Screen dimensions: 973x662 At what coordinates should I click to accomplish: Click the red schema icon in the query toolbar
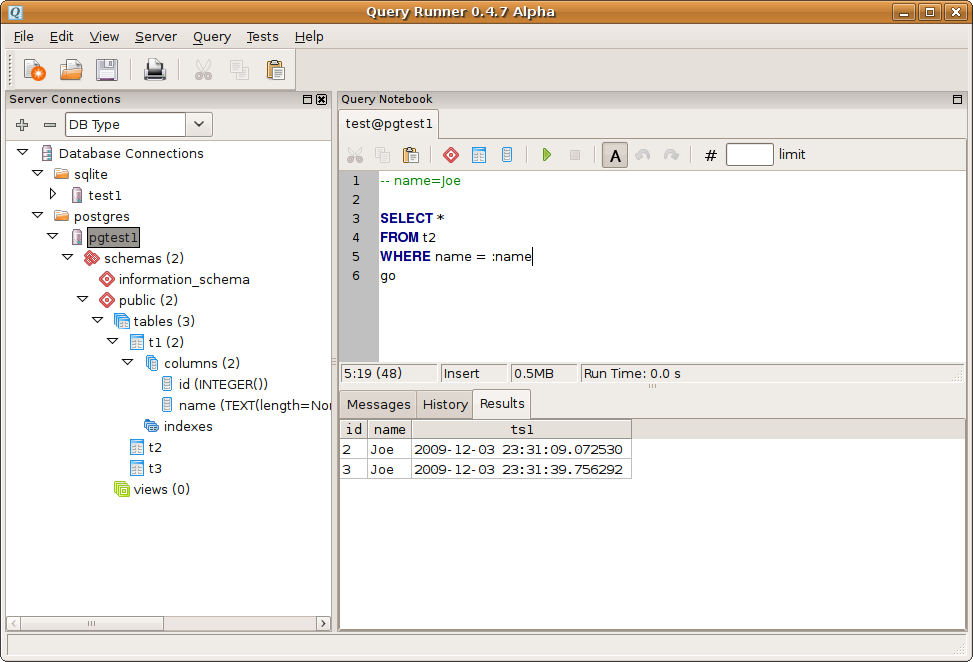(x=451, y=154)
